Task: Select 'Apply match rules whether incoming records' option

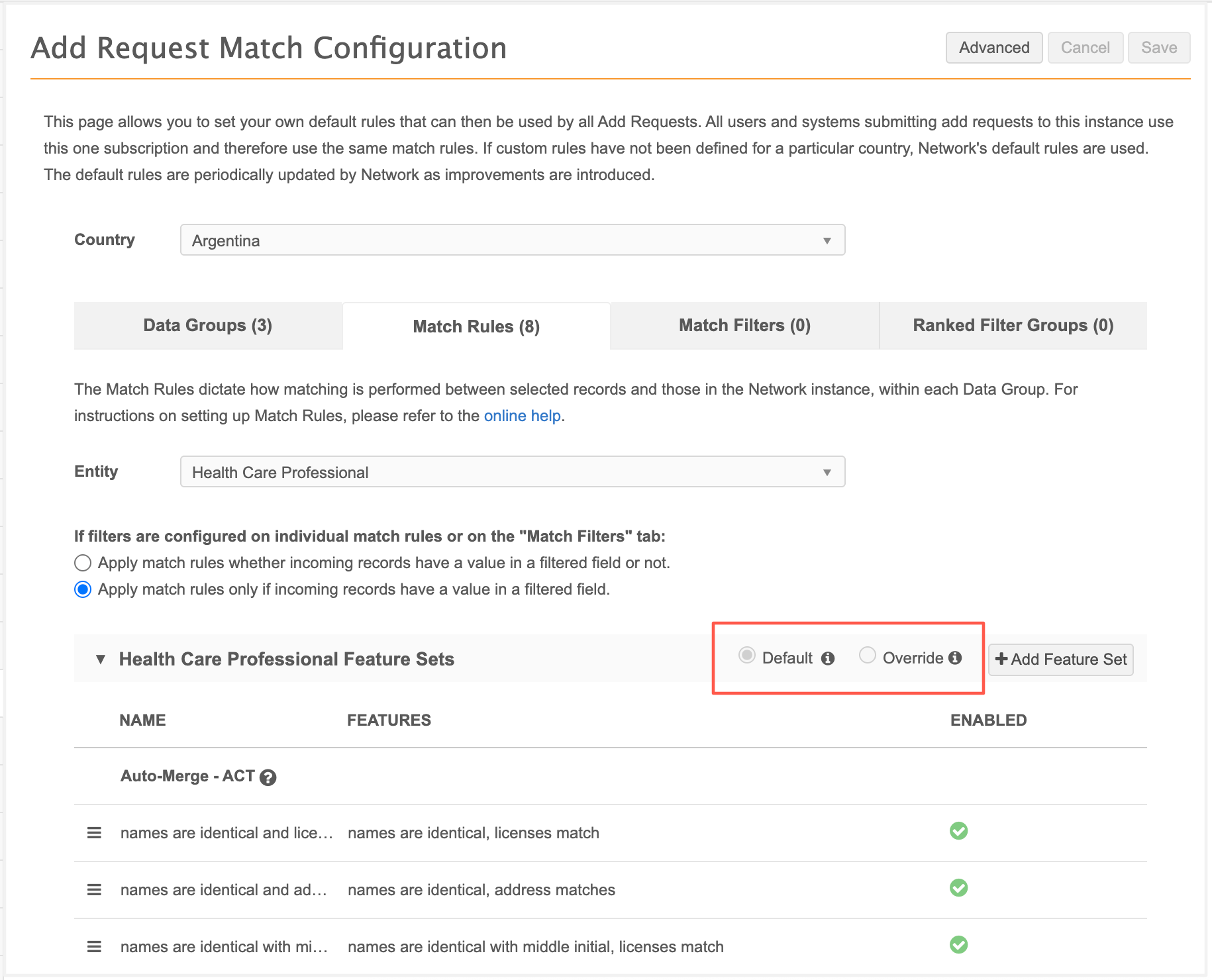Action: [x=83, y=563]
